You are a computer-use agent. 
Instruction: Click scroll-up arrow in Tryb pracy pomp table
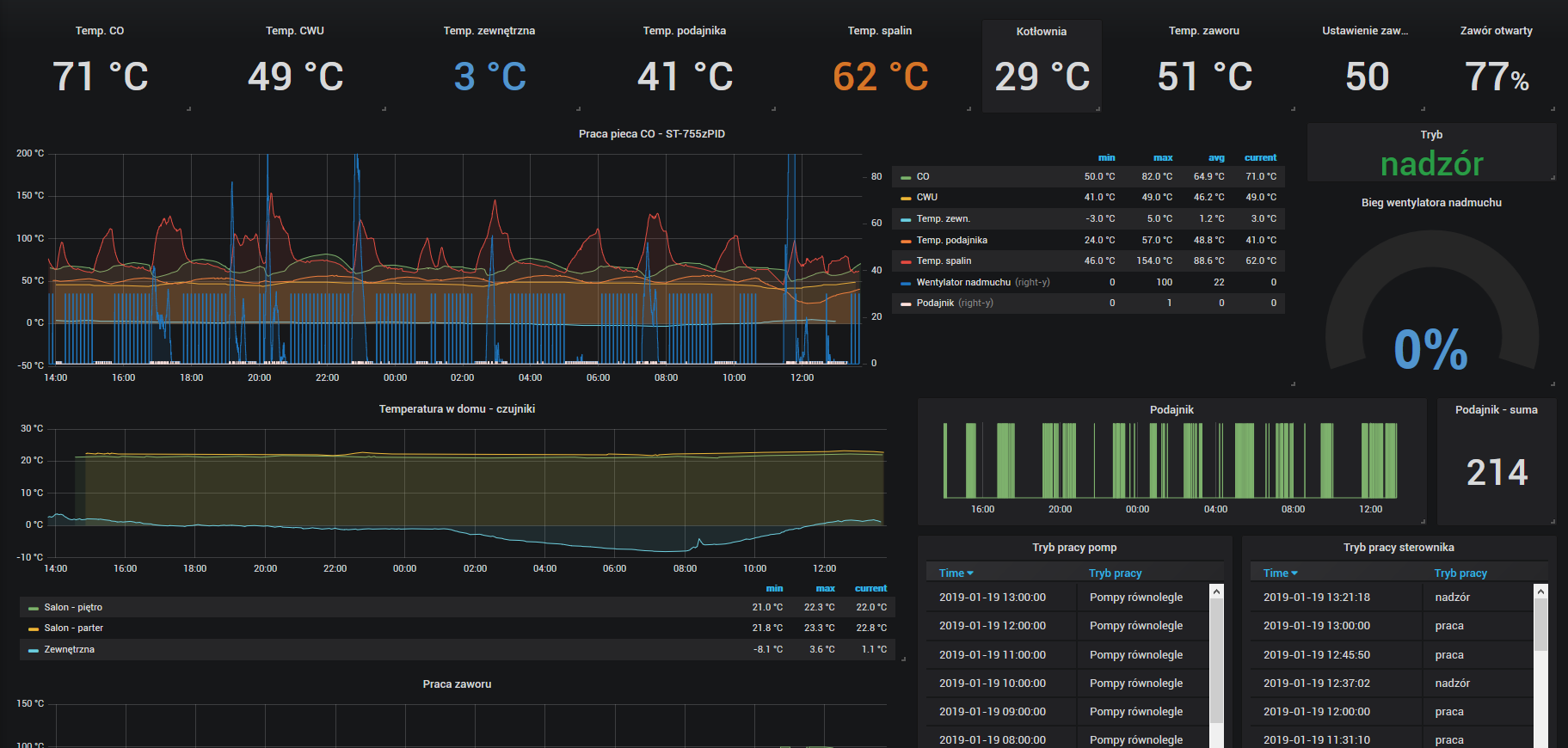[x=1216, y=592]
